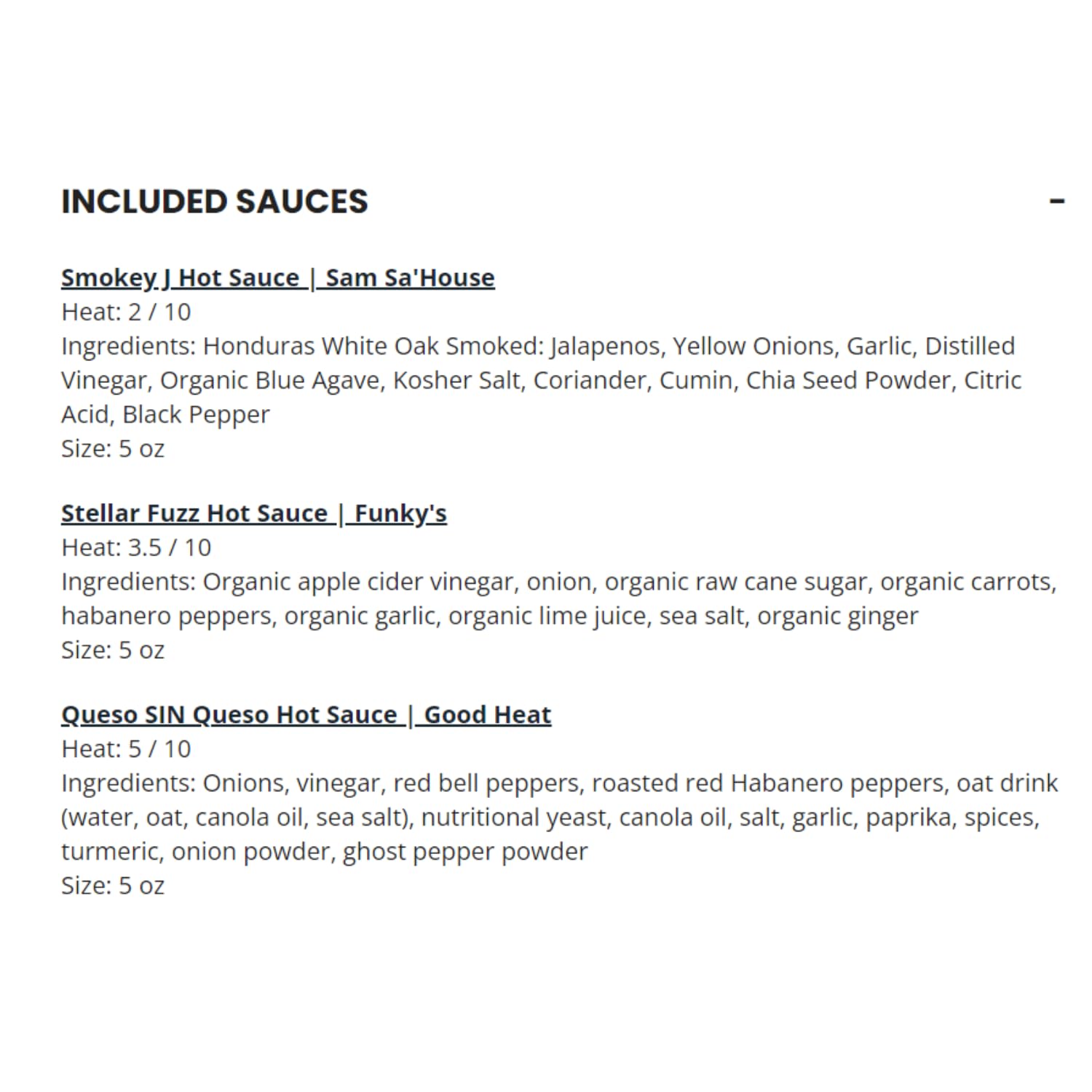Click the Heat 5 / 10 rating text
Viewport: 1092px width, 1092px height.
point(126,749)
